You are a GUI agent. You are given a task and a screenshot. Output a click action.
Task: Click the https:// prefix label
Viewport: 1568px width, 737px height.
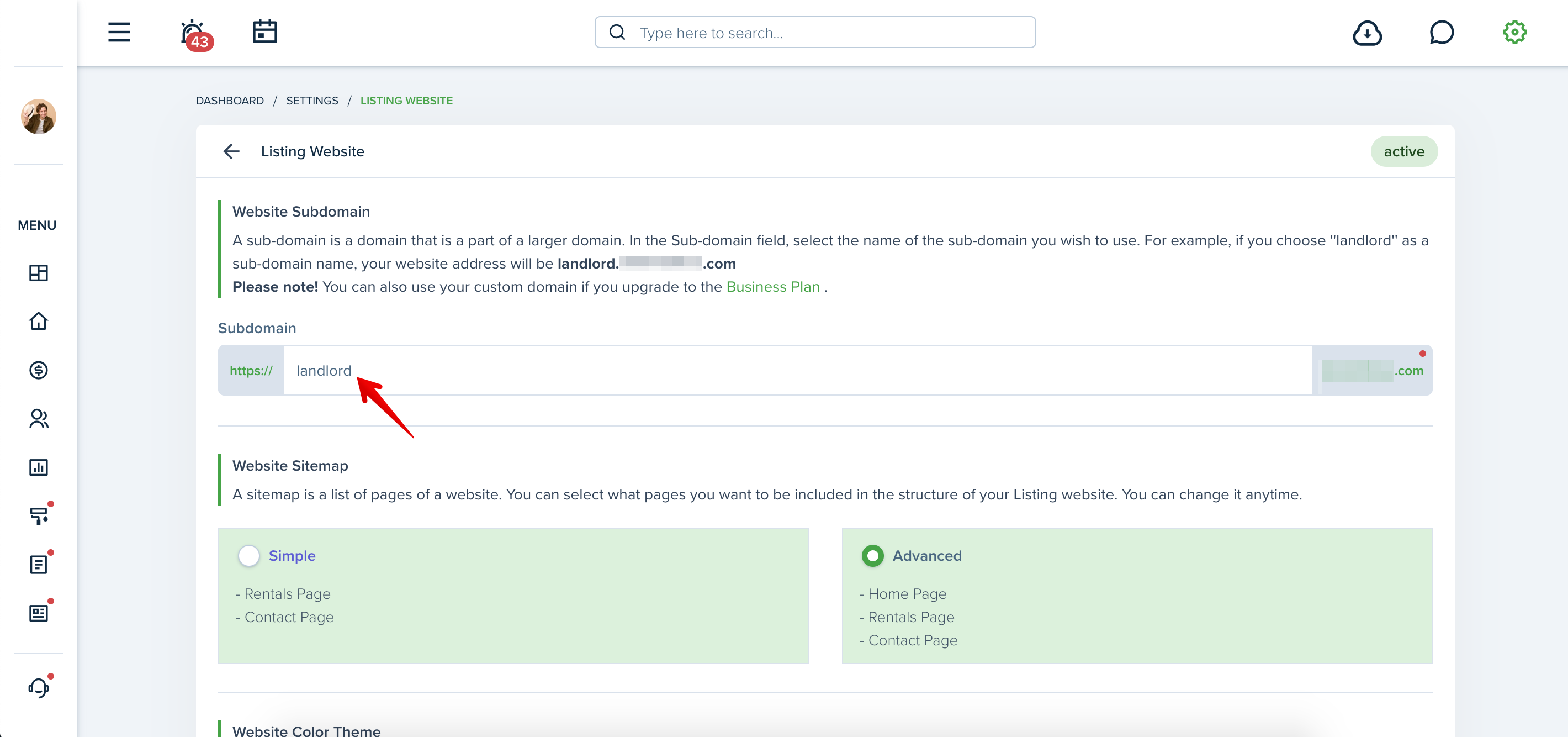point(251,370)
